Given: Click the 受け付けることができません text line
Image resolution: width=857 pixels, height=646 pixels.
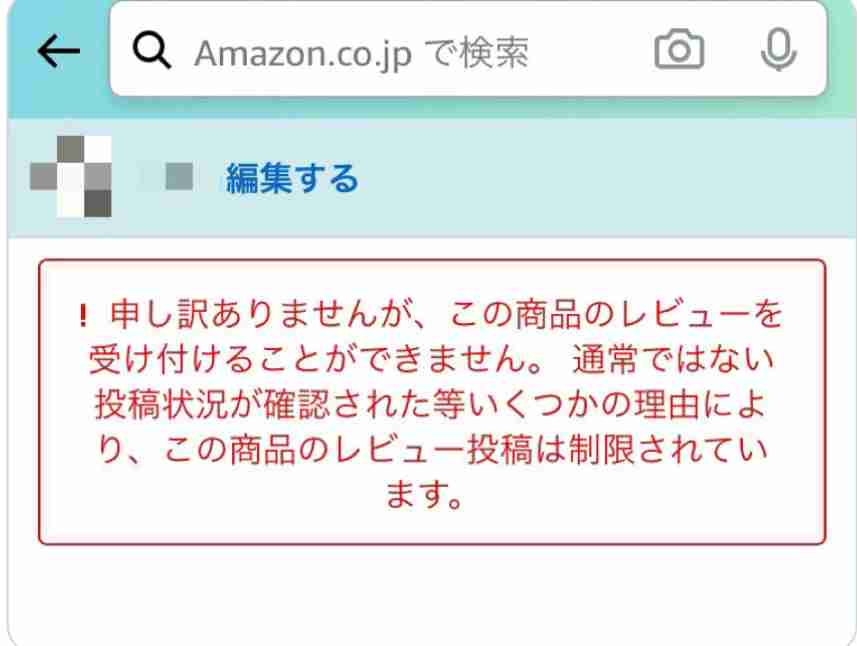Looking at the screenshot, I should [x=316, y=360].
